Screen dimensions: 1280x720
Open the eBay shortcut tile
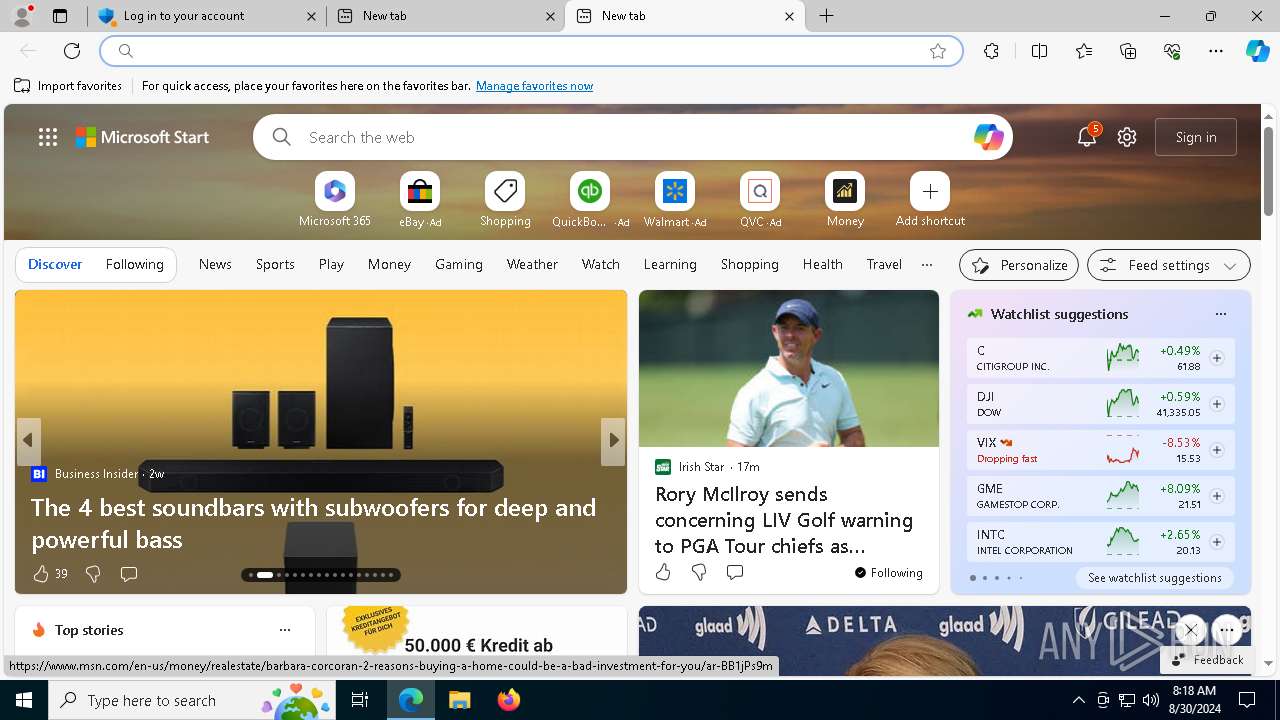420,199
